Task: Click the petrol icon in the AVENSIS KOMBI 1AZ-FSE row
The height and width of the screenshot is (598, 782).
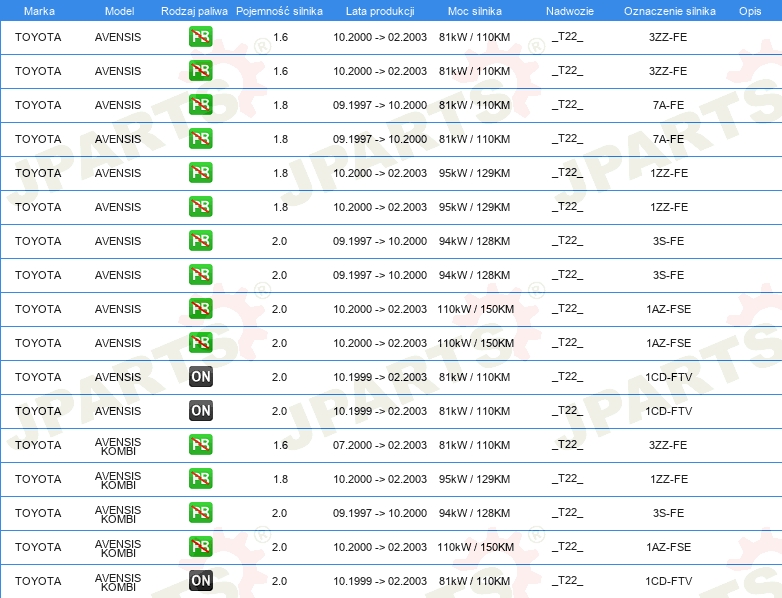Action: tap(200, 546)
